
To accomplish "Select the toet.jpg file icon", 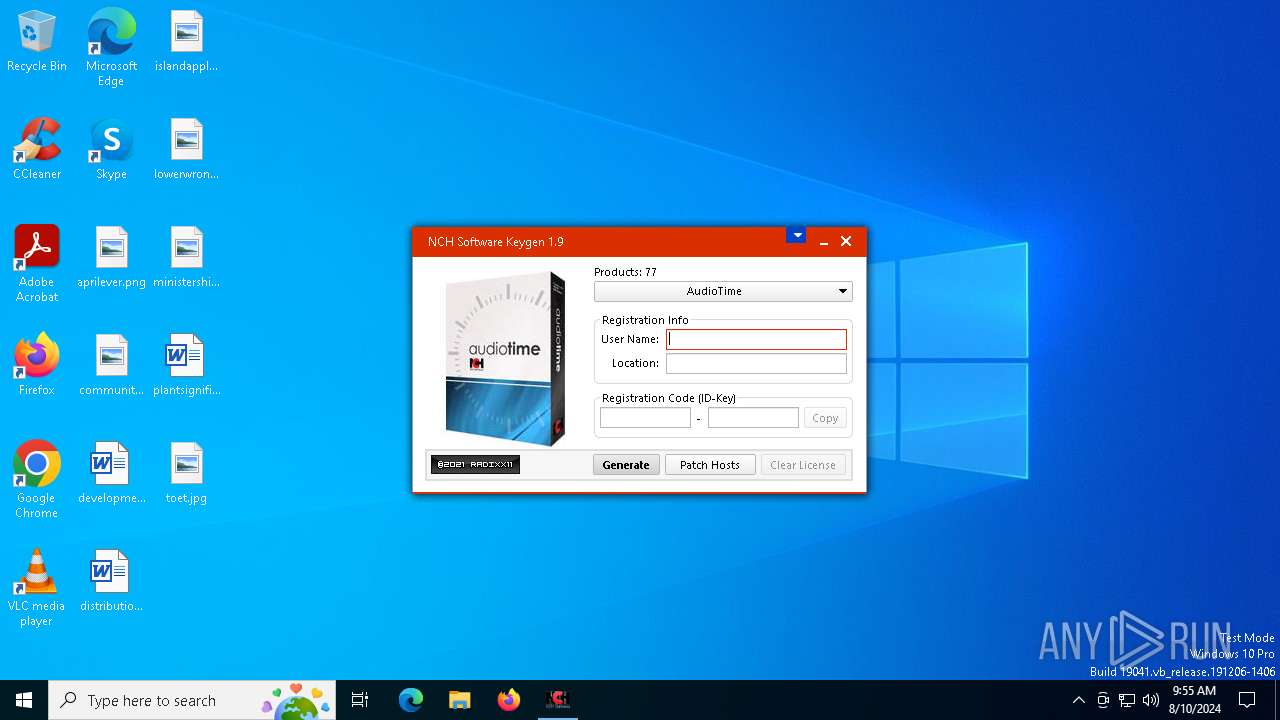I will (186, 474).
